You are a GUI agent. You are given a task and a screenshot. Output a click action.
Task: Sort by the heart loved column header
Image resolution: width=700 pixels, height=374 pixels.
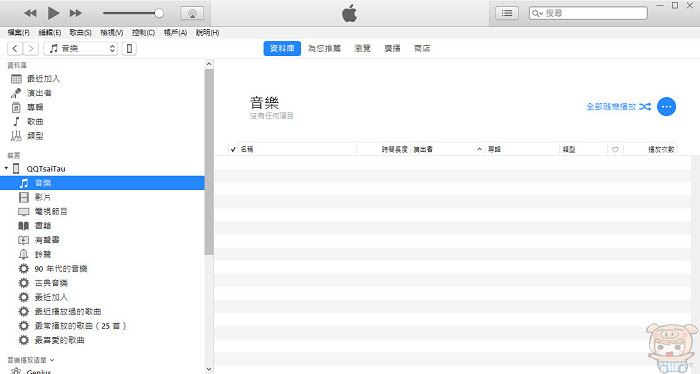tap(615, 150)
